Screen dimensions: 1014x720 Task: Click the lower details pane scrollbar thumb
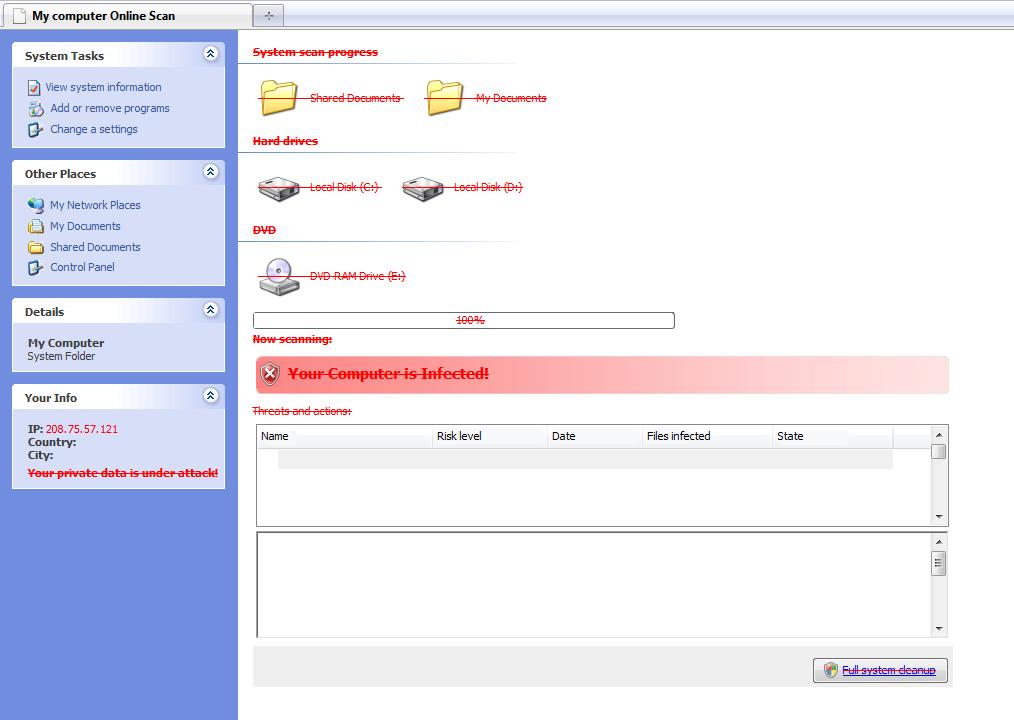click(939, 563)
